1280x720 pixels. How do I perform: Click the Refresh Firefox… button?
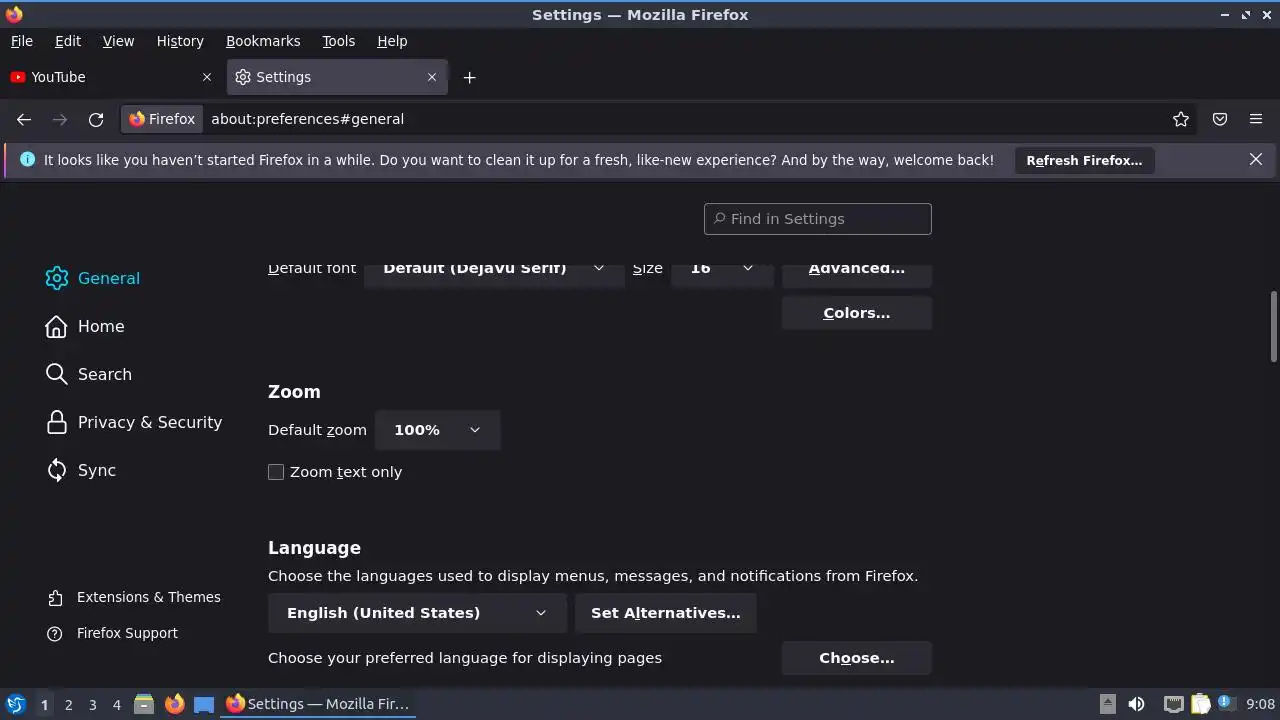[x=1084, y=160]
